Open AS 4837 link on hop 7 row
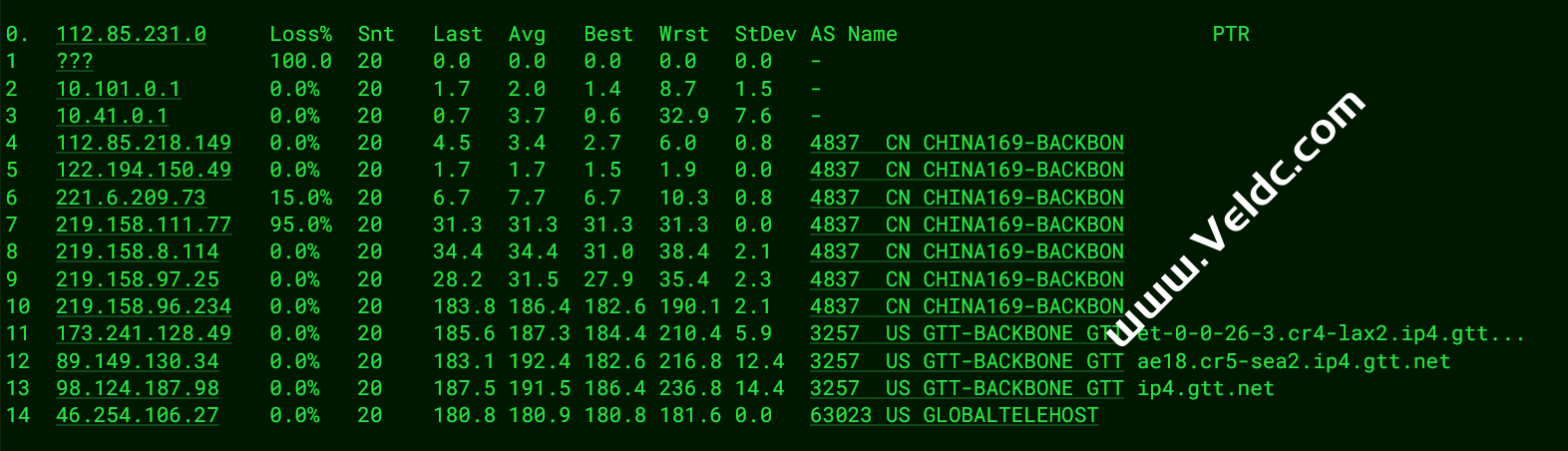This screenshot has width=1568, height=451. (x=967, y=225)
